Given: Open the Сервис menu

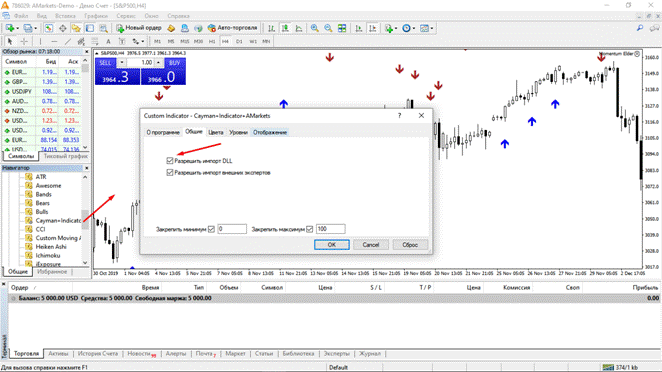Looking at the screenshot, I should pos(126,16).
